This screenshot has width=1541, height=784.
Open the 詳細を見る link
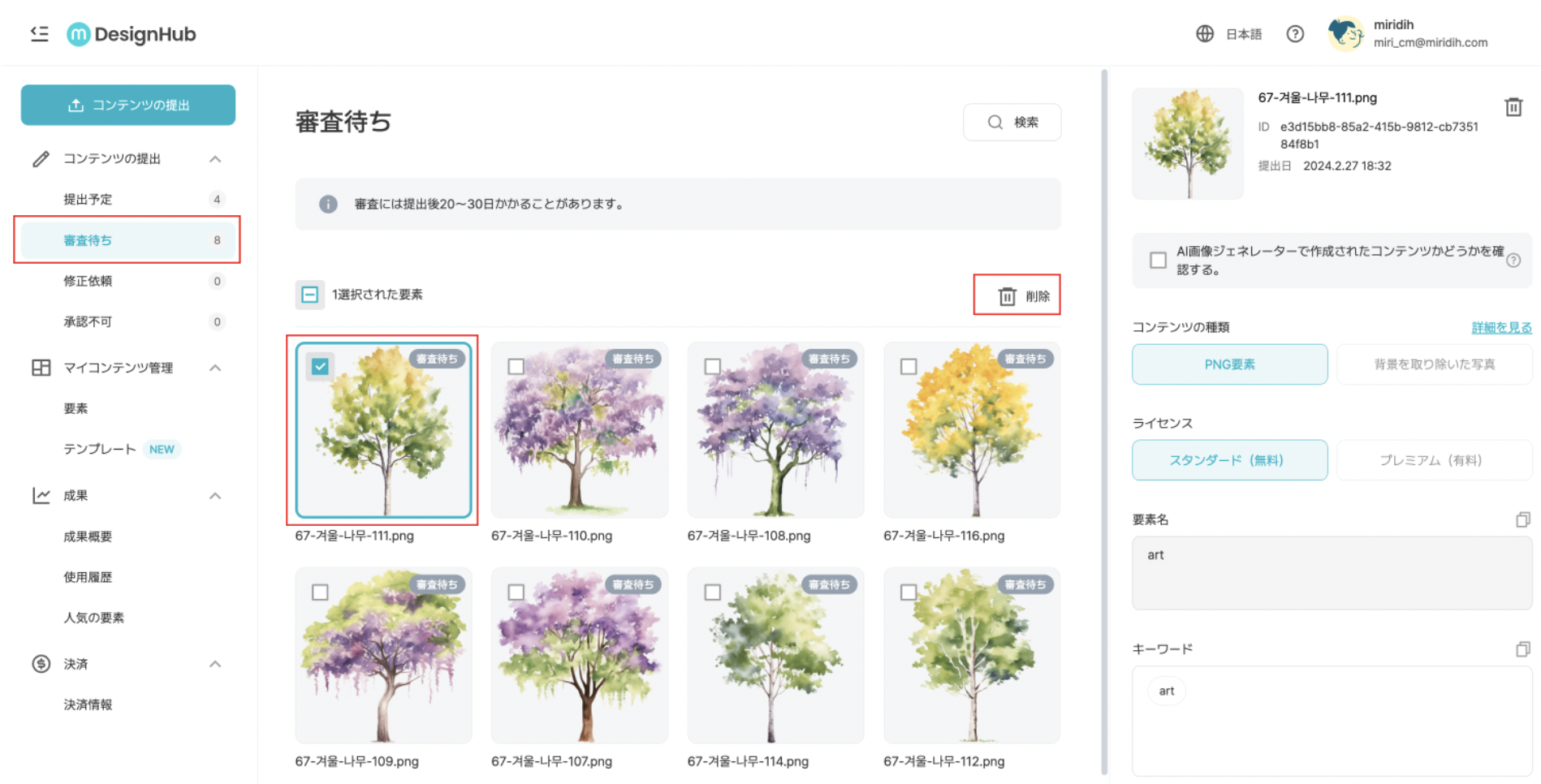coord(1501,327)
